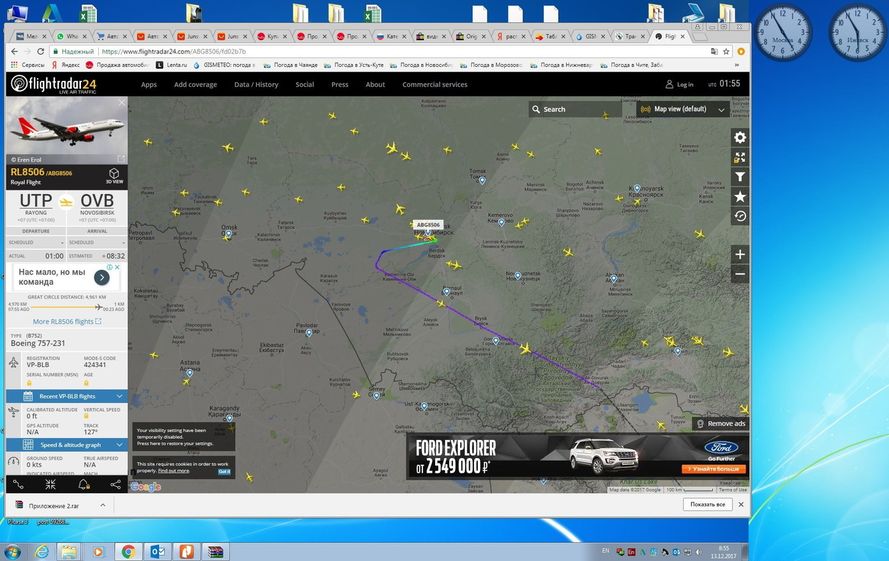The image size is (889, 561).
Task: Open the new tab button
Action: tap(700, 37)
